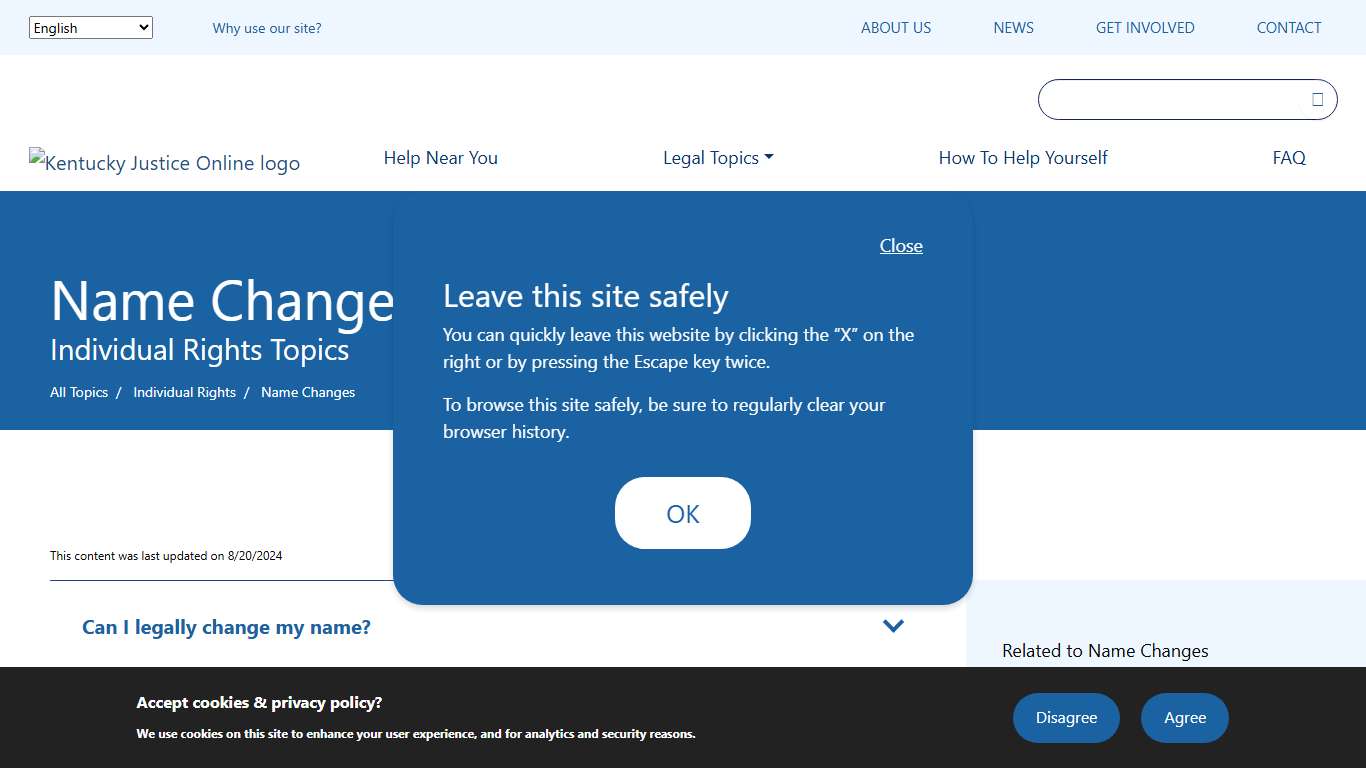Agree to the cookies policy

tap(1184, 717)
